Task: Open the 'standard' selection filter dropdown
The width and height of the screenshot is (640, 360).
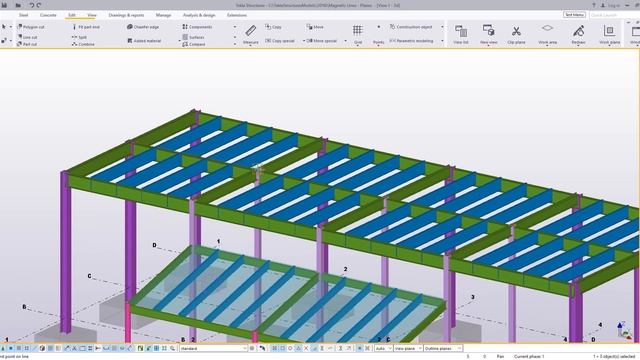Action: [213, 348]
